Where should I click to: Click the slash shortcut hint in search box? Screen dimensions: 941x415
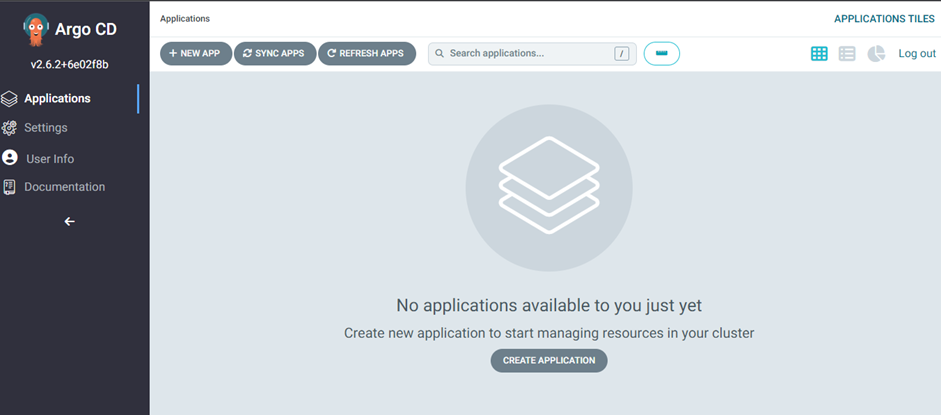[621, 54]
